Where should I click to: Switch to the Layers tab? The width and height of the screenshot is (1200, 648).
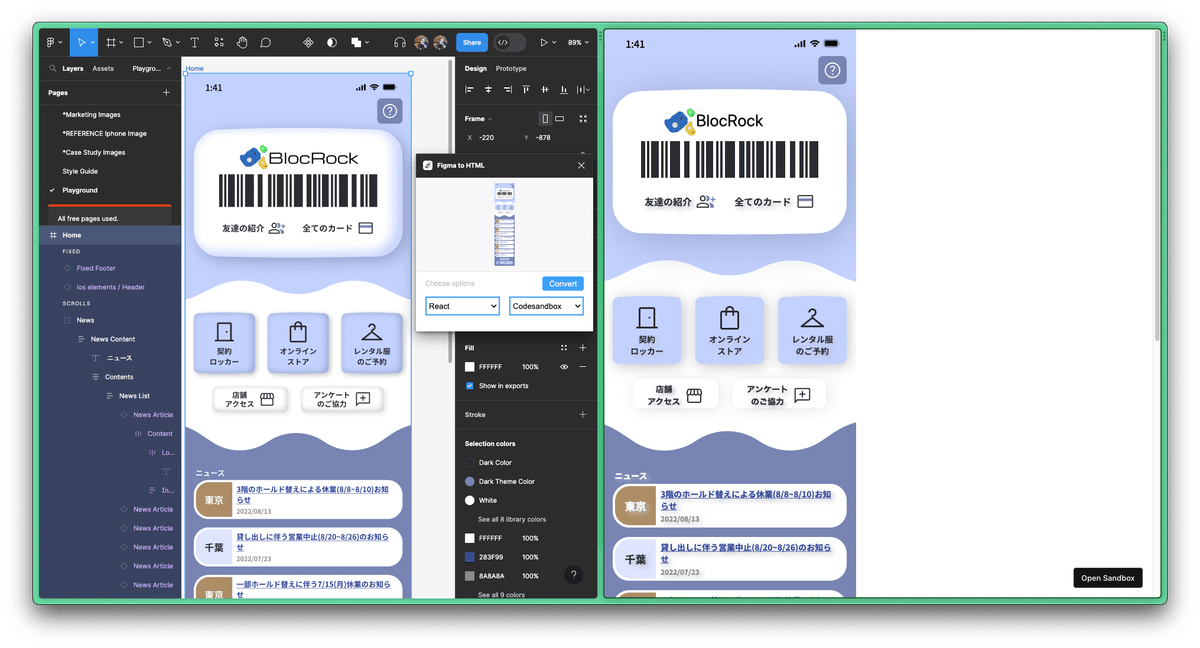coord(73,69)
